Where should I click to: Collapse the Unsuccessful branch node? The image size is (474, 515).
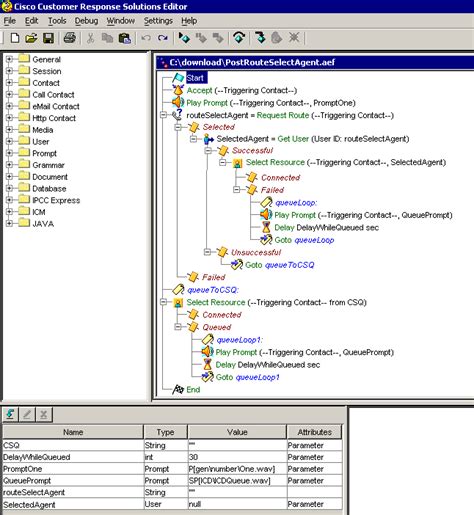click(207, 252)
